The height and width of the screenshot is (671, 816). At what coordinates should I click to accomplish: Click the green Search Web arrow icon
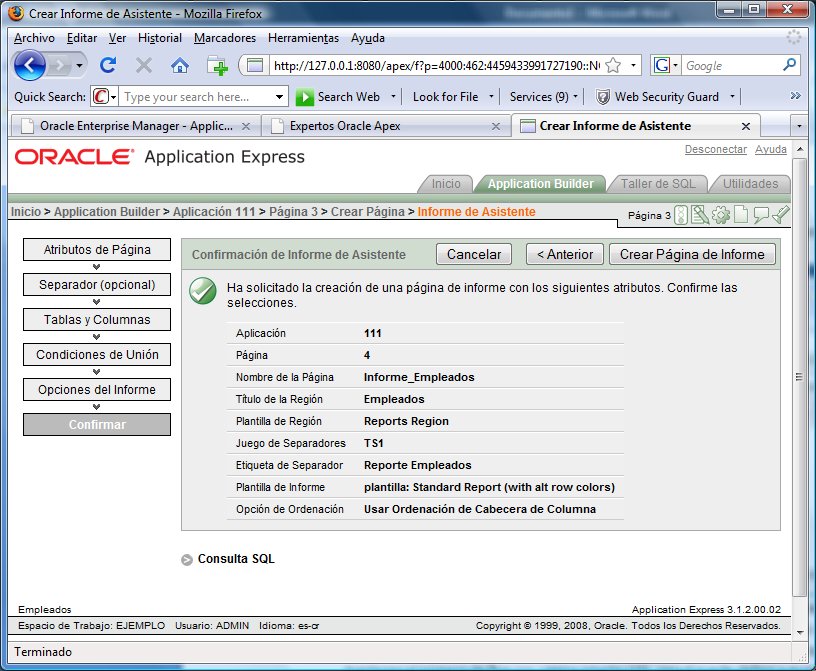tap(304, 97)
